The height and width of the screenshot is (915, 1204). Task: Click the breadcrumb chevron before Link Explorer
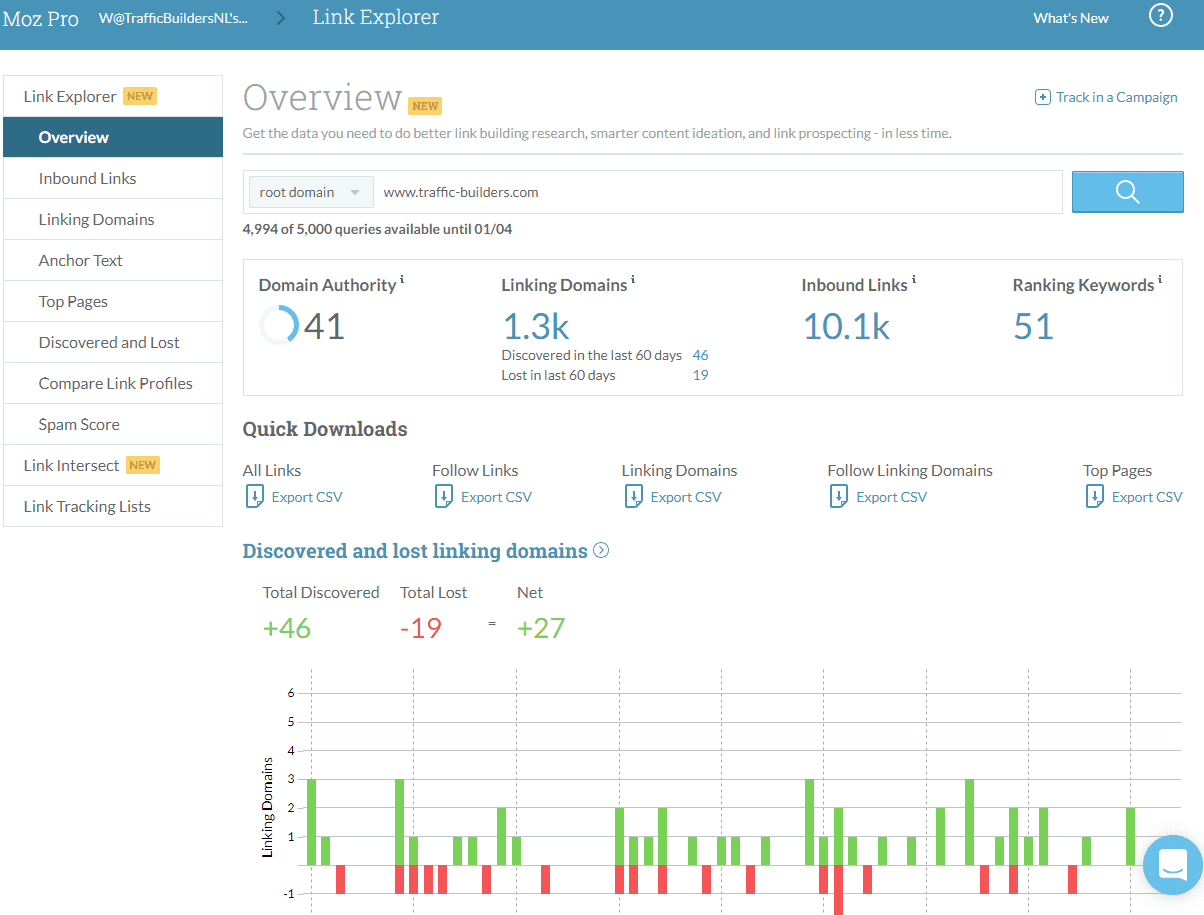click(281, 17)
